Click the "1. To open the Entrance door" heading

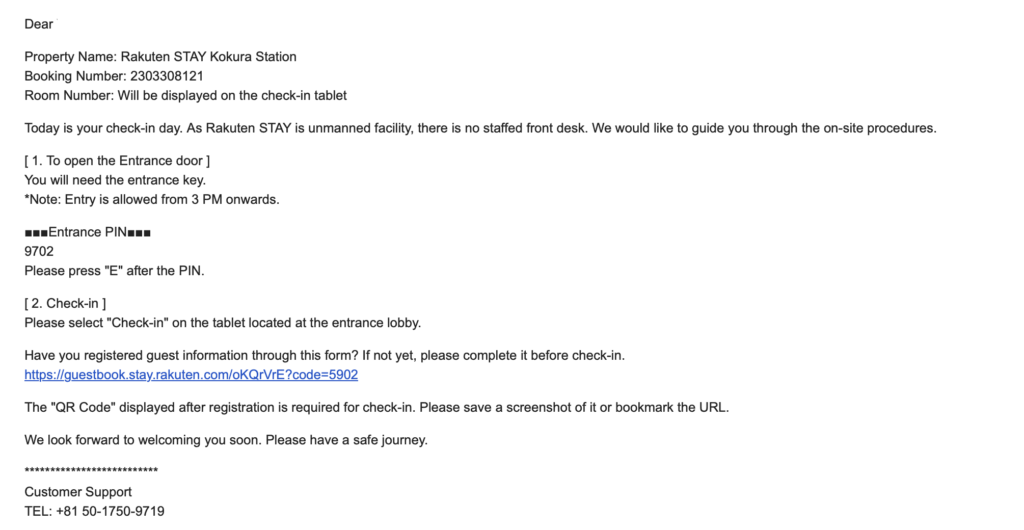point(117,160)
